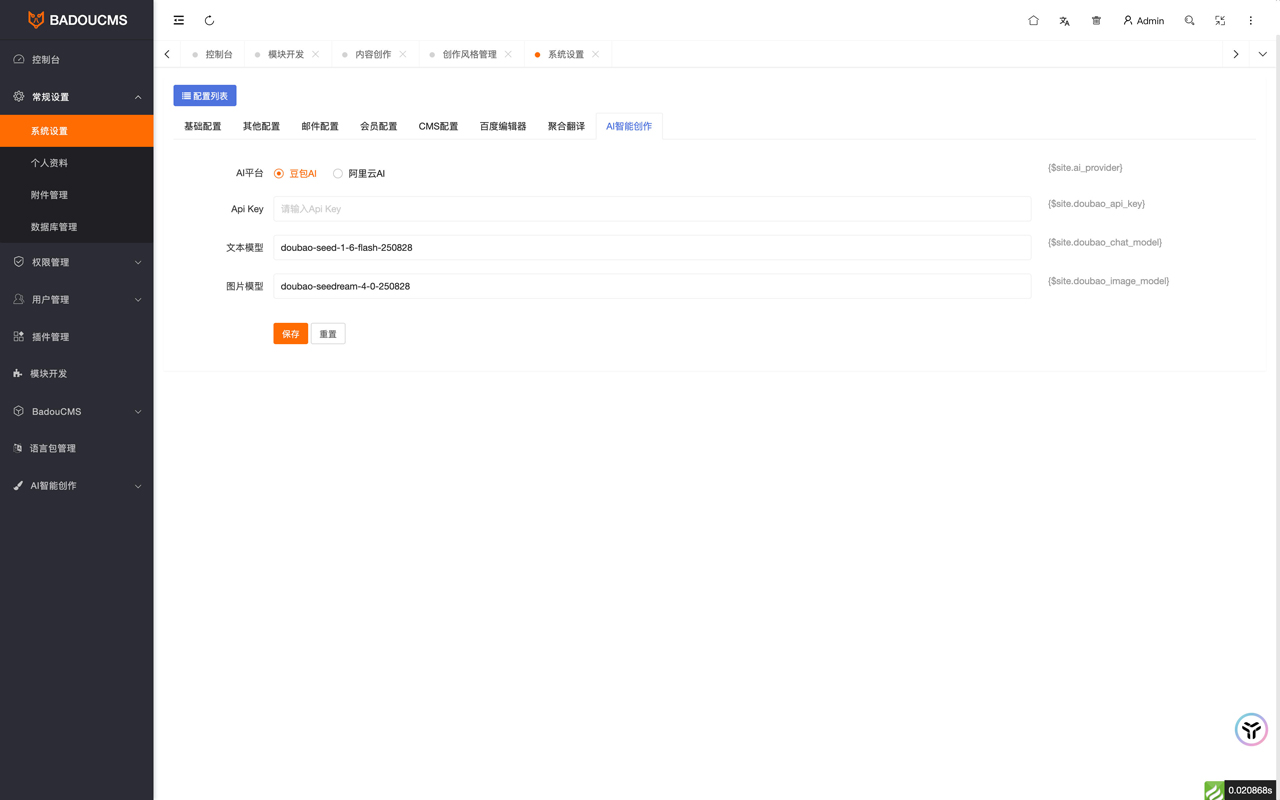1280x800 pixels.
Task: Expand the AI智能创作 sidebar menu
Action: tap(77, 486)
